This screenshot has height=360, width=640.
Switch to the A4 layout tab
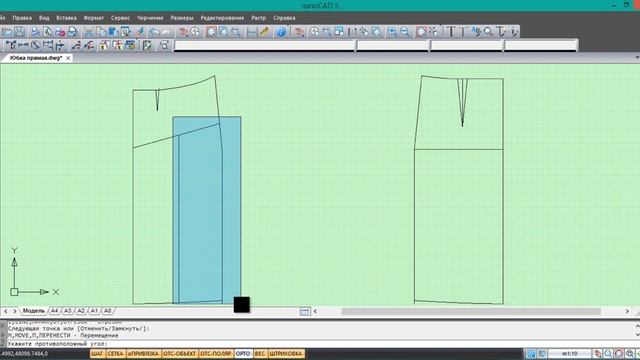click(x=54, y=311)
